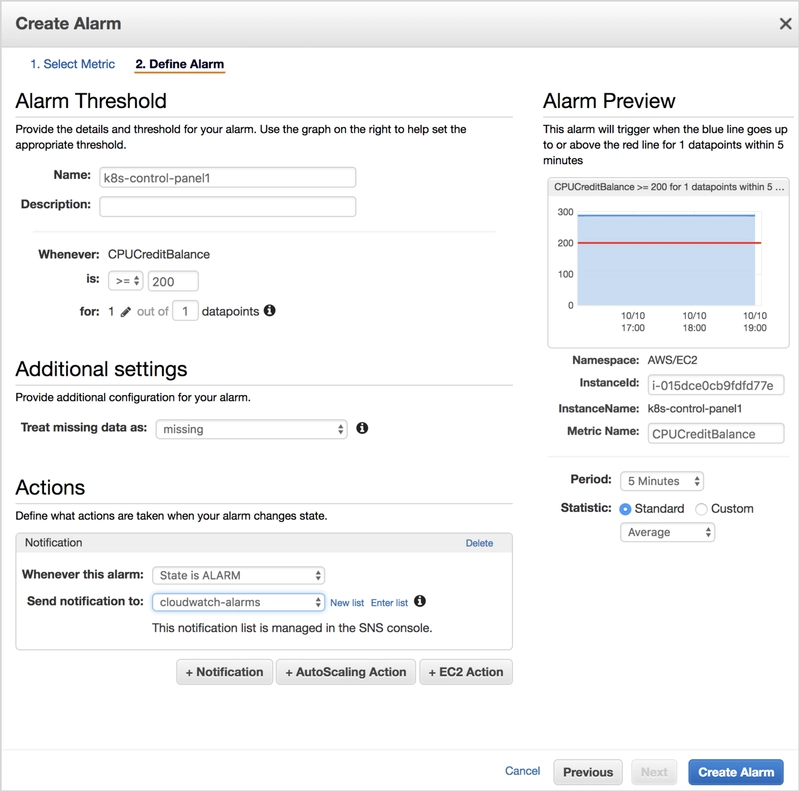Expand the State is ALARM dropdown
The width and height of the screenshot is (800, 792).
pyautogui.click(x=239, y=575)
